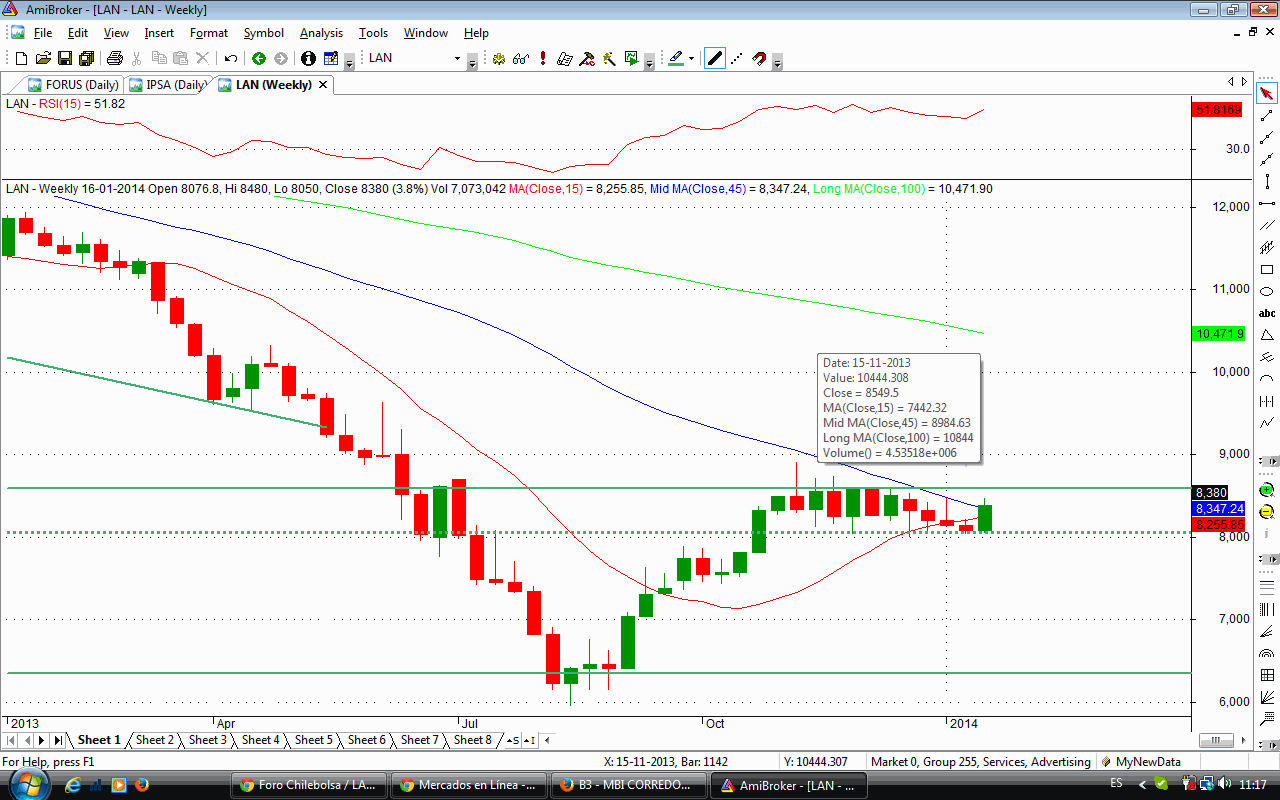Click the green Zoom In magnifier
The image size is (1280, 800).
tap(1267, 490)
